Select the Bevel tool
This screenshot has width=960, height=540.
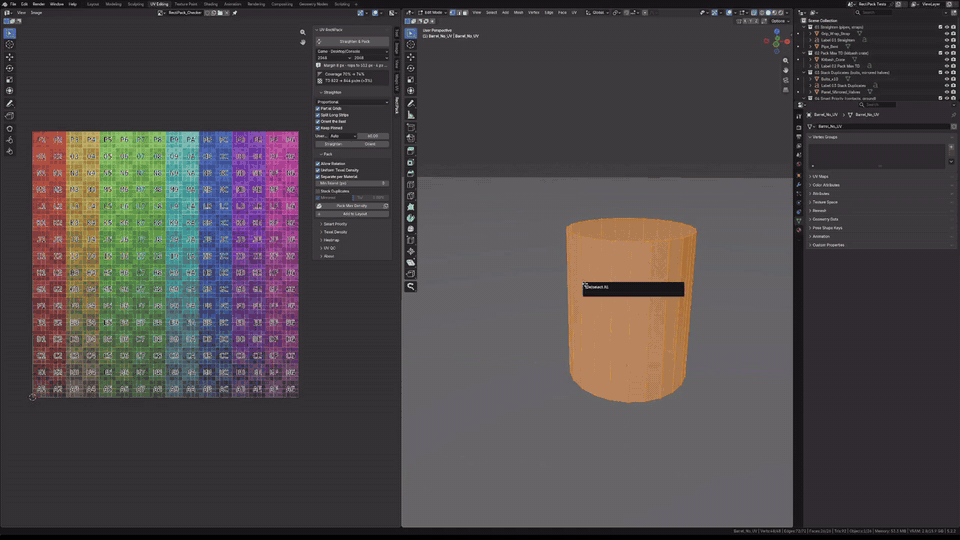(411, 174)
